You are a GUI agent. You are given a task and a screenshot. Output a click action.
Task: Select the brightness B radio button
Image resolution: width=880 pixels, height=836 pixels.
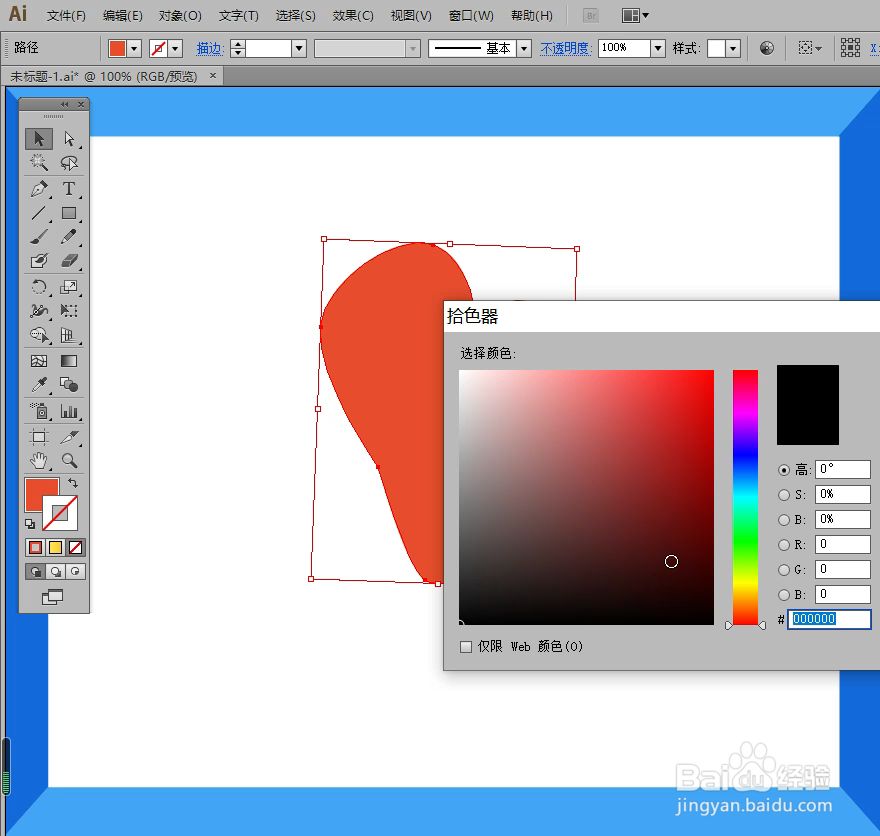coord(784,520)
